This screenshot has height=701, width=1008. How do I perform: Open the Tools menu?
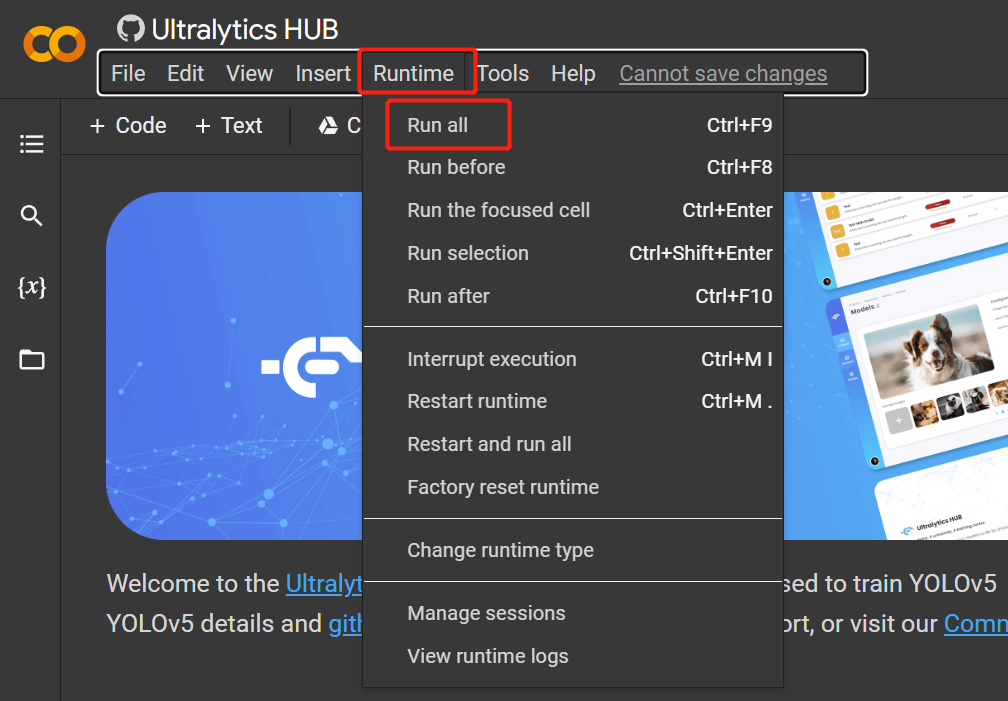pyautogui.click(x=503, y=73)
